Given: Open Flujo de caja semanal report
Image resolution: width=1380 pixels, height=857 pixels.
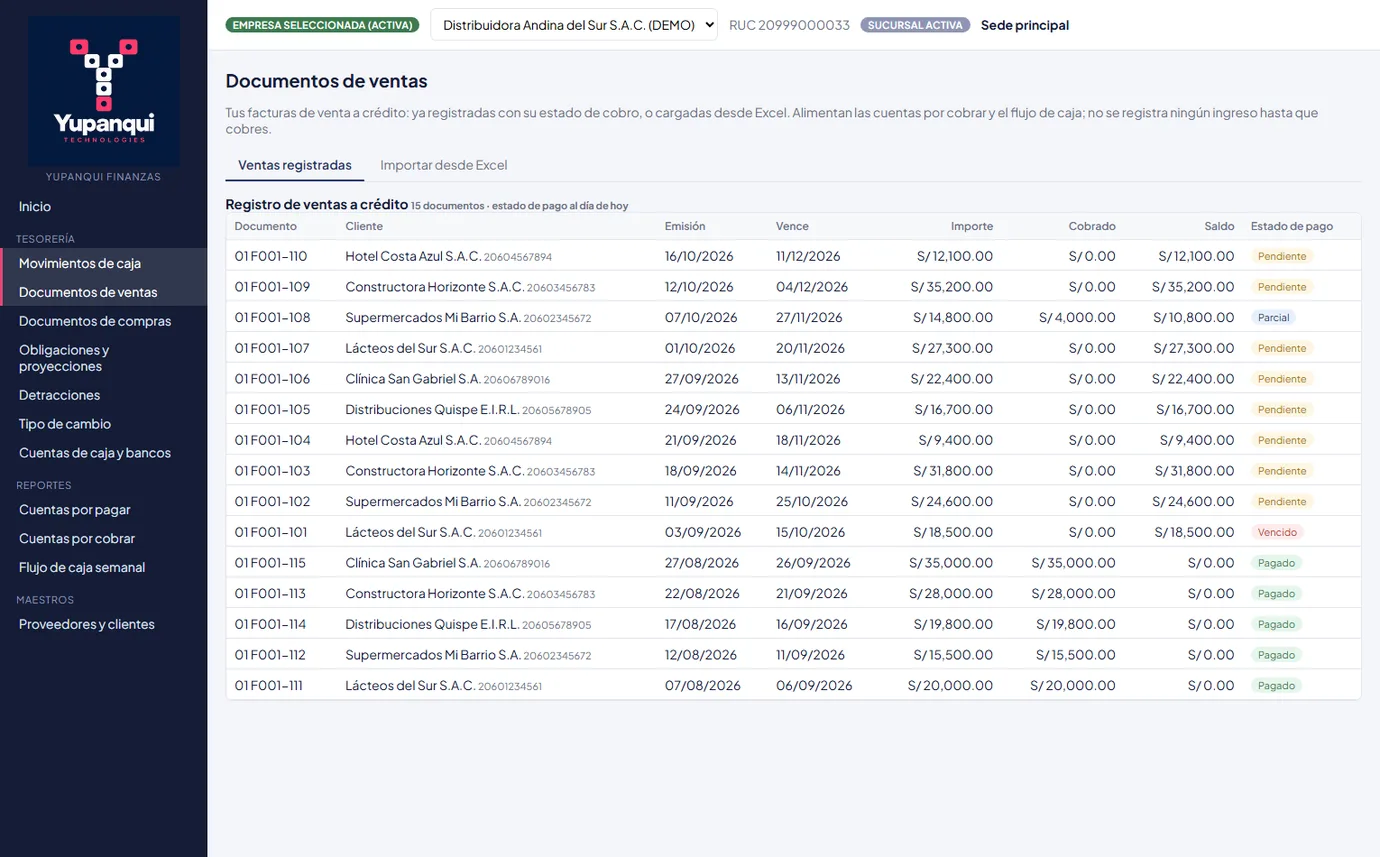Looking at the screenshot, I should click(x=104, y=568).
